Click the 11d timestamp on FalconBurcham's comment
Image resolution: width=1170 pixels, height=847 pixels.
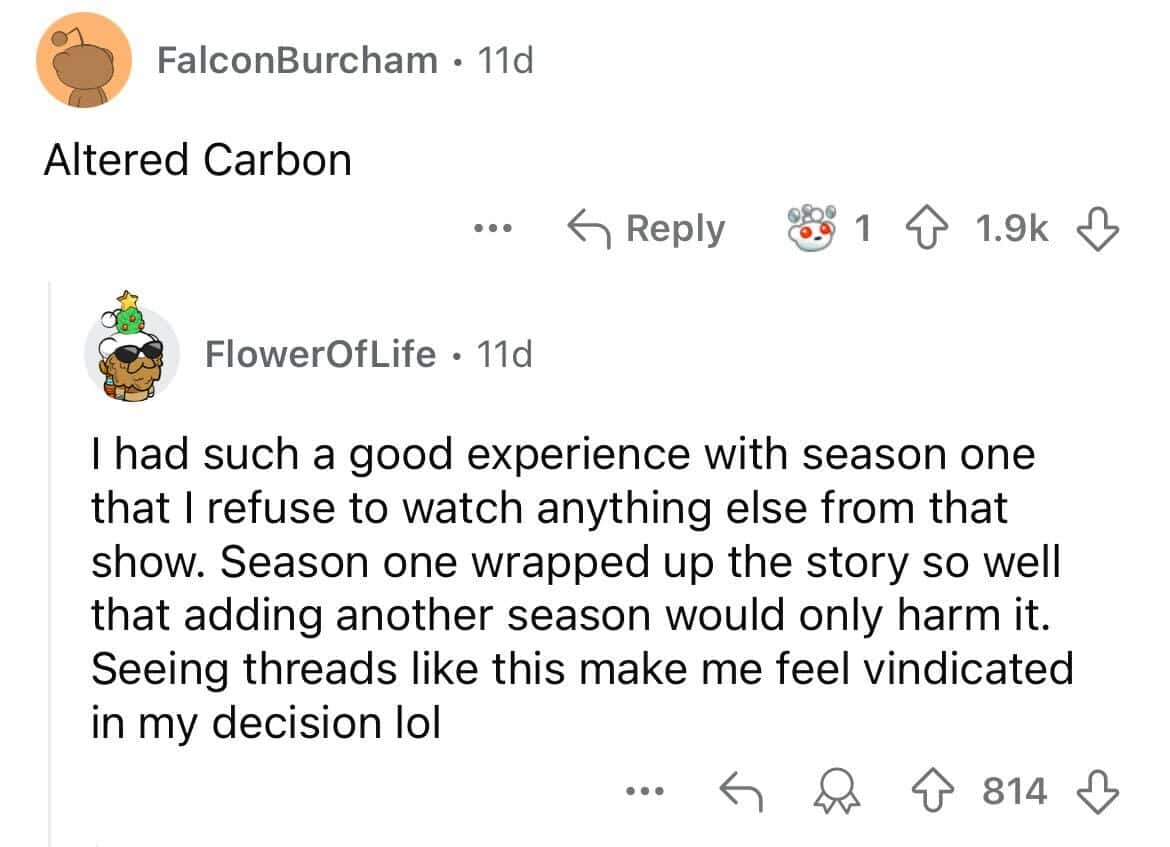coord(506,61)
